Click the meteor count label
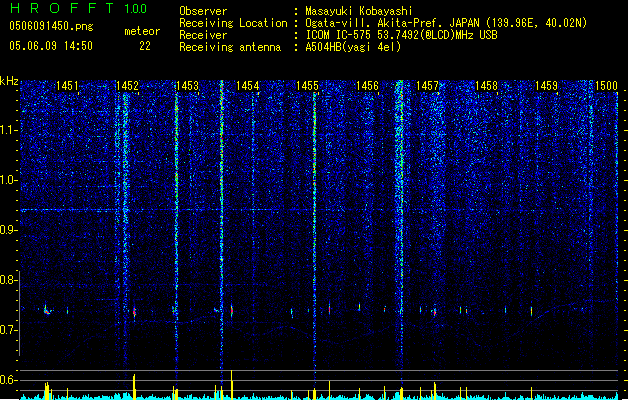This screenshot has height=400, width=629. click(x=142, y=31)
